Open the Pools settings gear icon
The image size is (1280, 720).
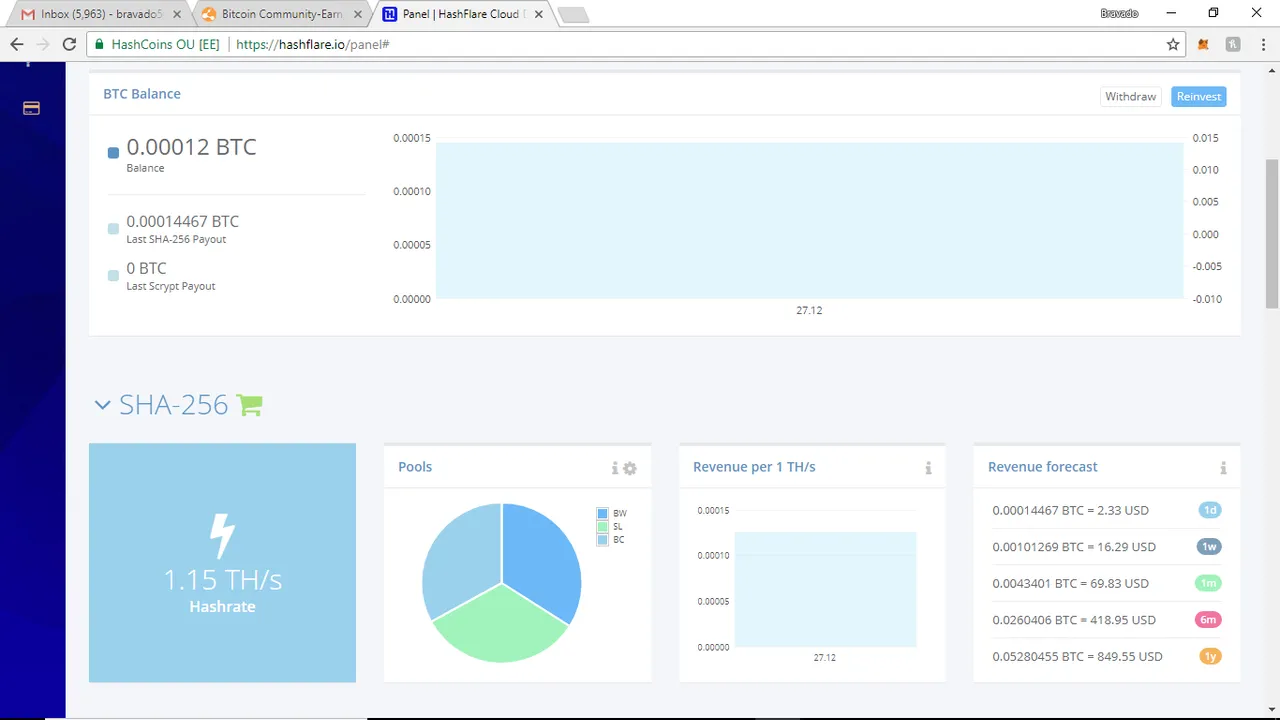point(630,468)
